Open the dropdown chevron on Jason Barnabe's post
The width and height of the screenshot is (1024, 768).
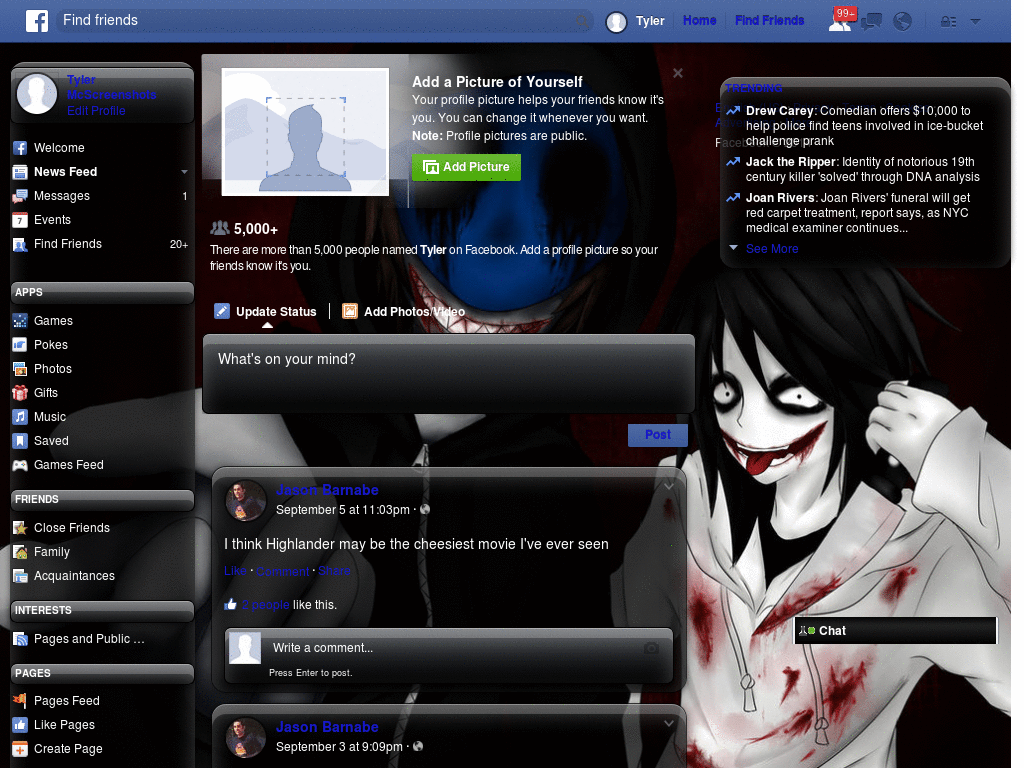[x=668, y=485]
